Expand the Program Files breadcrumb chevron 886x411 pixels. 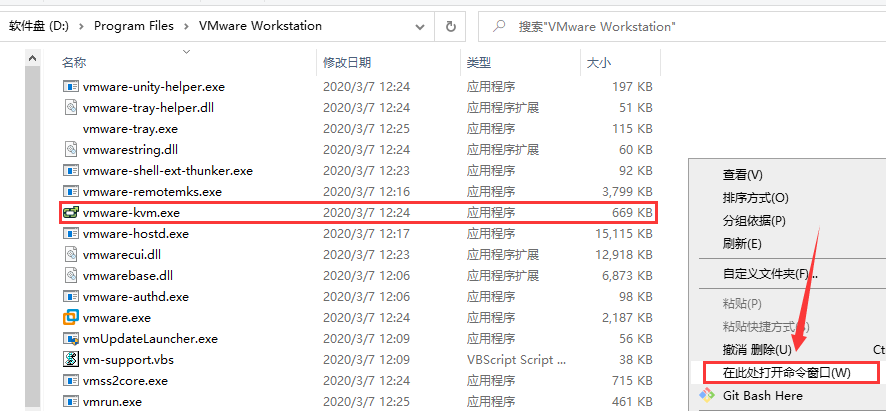pos(186,26)
